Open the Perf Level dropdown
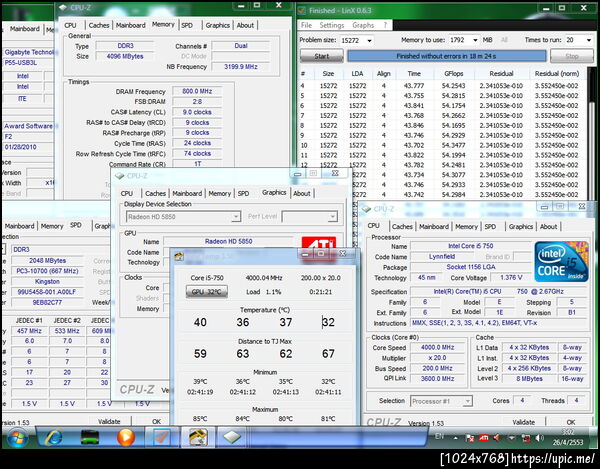 333,217
